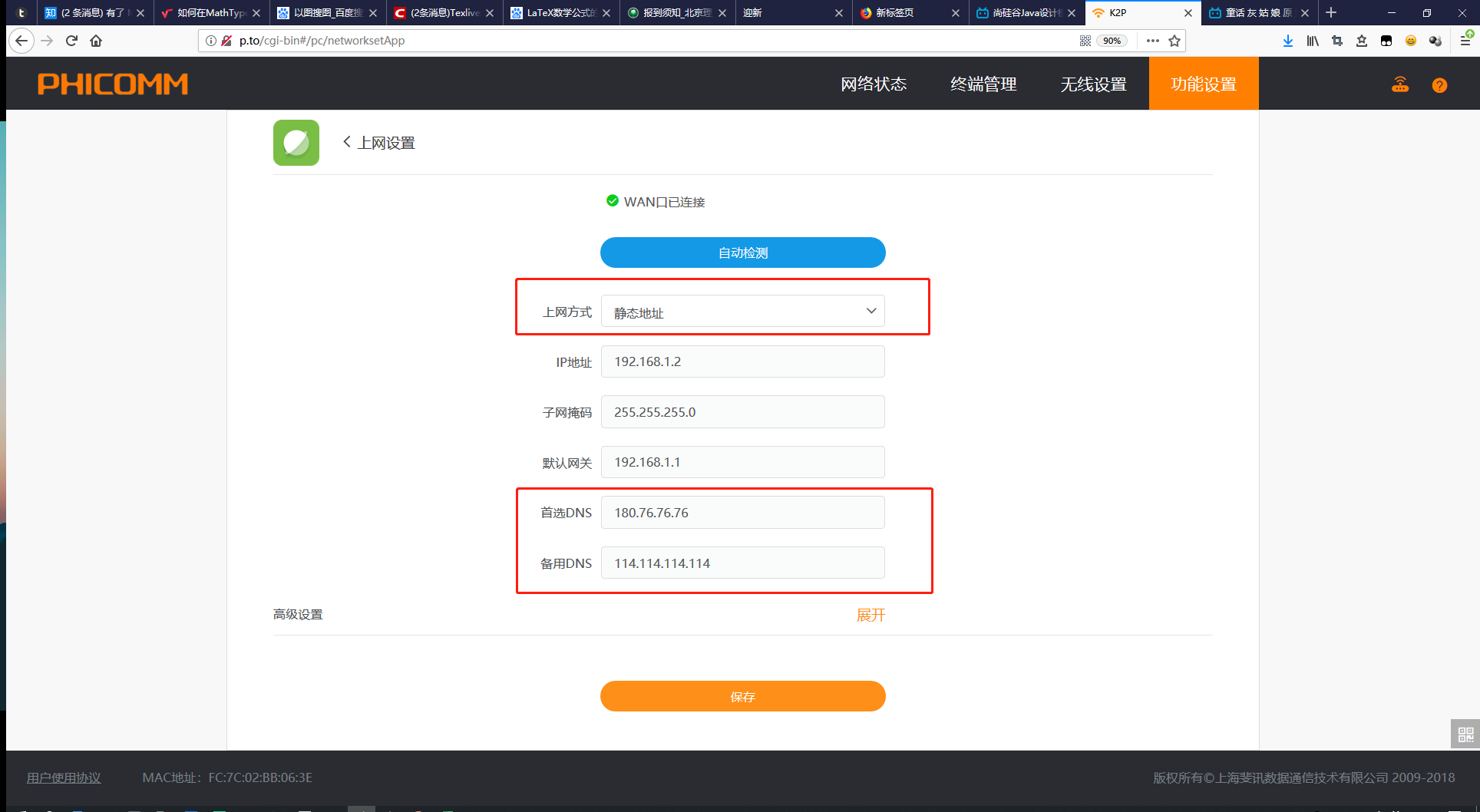Open the page actions three-dot menu
Viewport: 1480px width, 812px height.
pos(1152,41)
